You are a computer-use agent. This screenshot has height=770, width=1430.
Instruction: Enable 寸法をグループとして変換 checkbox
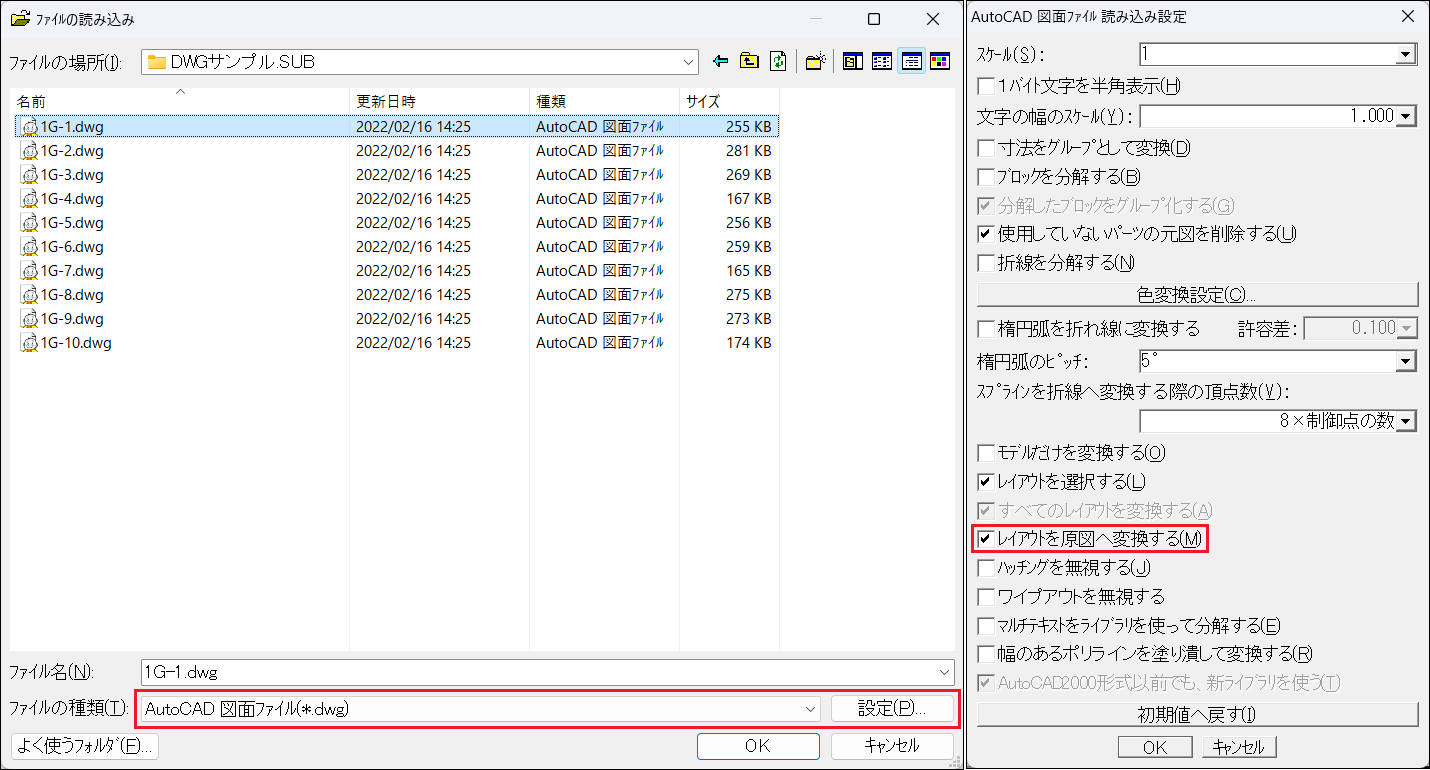pos(986,148)
